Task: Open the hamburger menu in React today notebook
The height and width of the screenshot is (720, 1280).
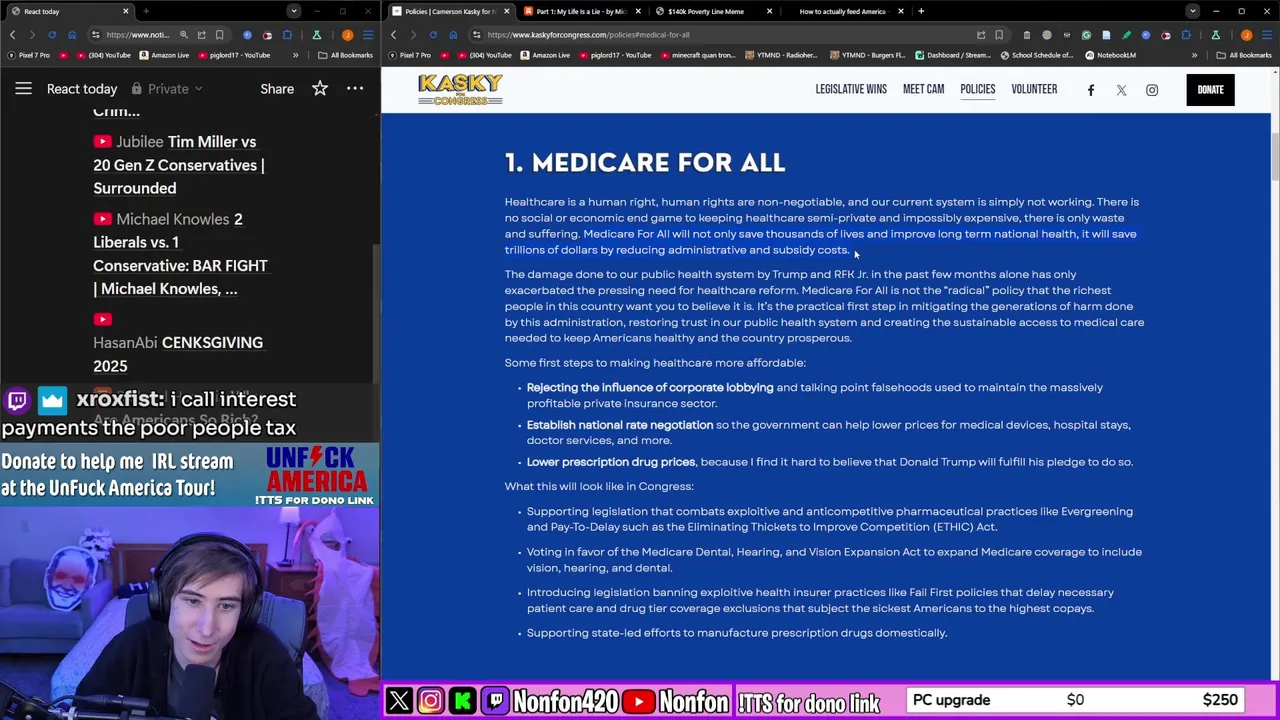Action: [23, 89]
